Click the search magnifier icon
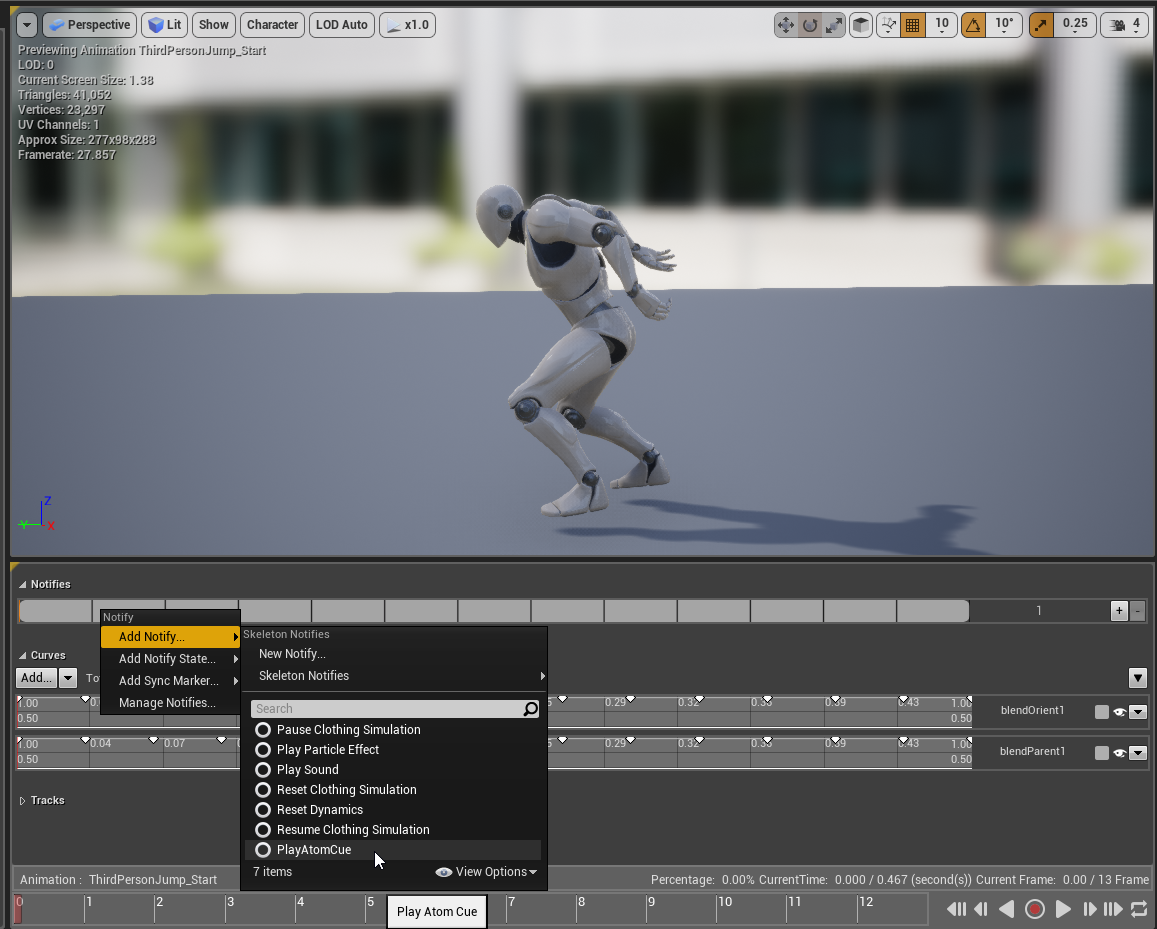 point(531,709)
